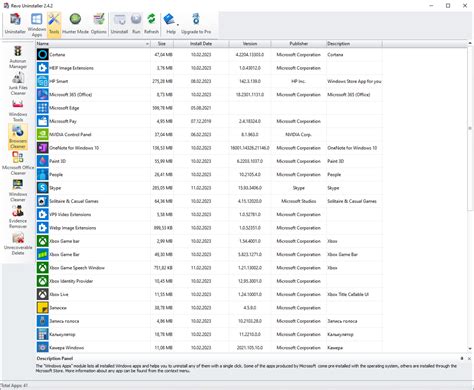Viewport: 474px width, 390px height.
Task: Select the Записки app row
Action: 209,308
